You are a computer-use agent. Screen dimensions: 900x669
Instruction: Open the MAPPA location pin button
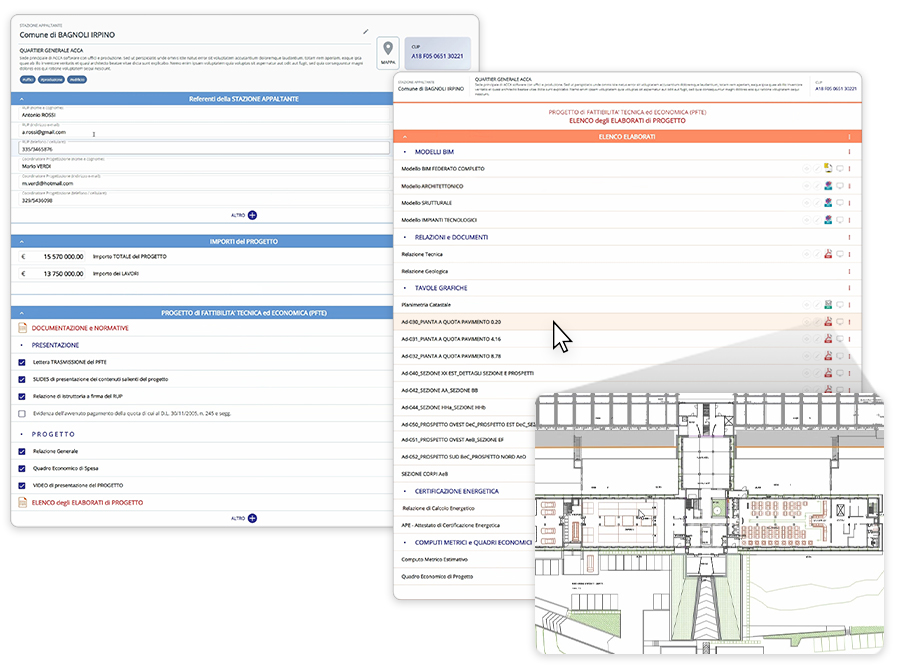[388, 53]
